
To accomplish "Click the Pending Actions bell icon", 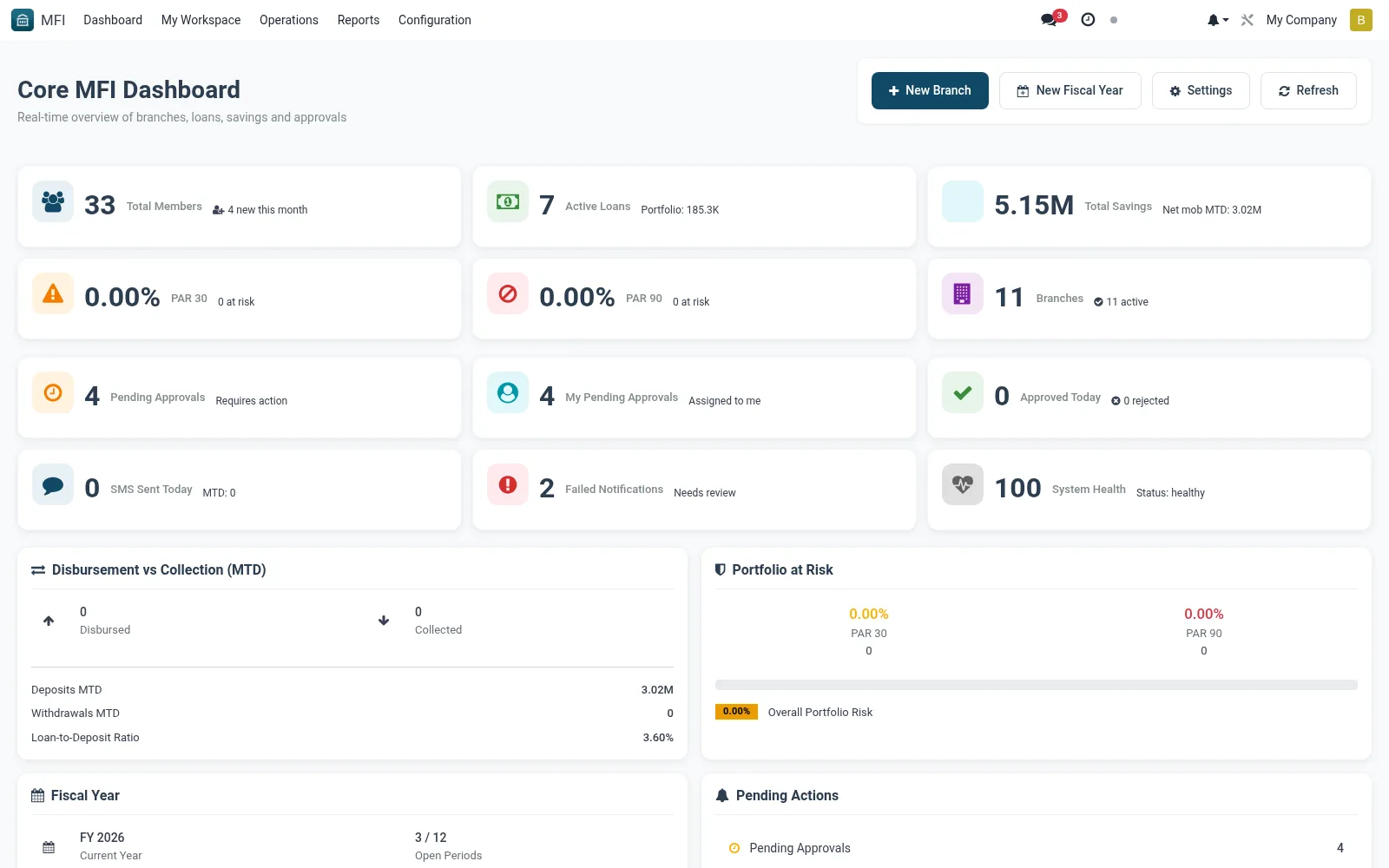I will coord(722,795).
